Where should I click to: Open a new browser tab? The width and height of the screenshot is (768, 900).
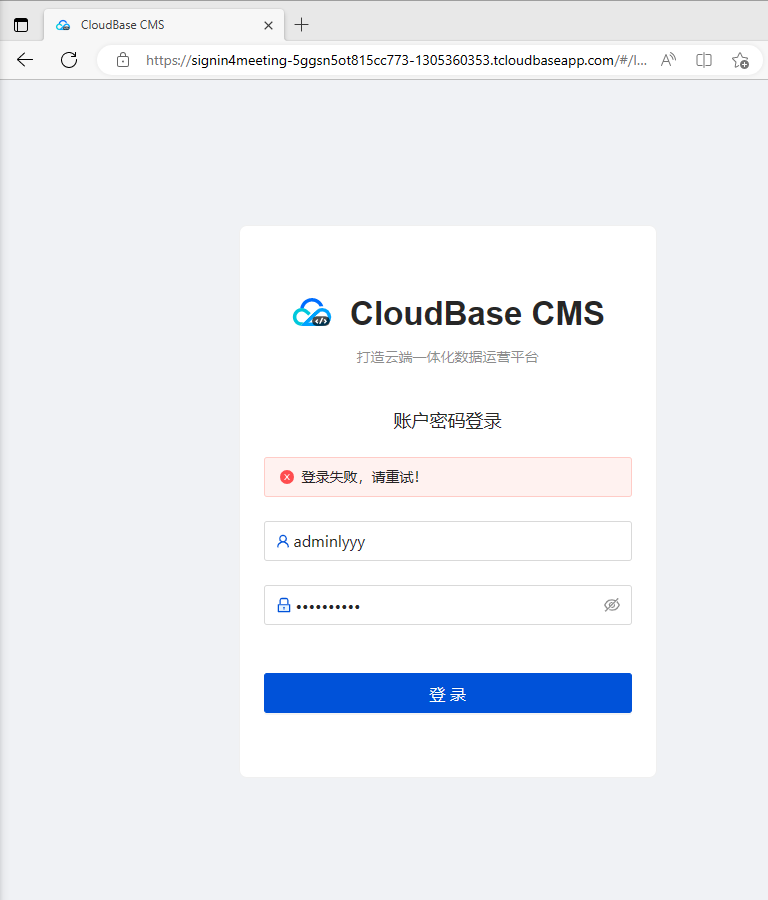coord(301,25)
